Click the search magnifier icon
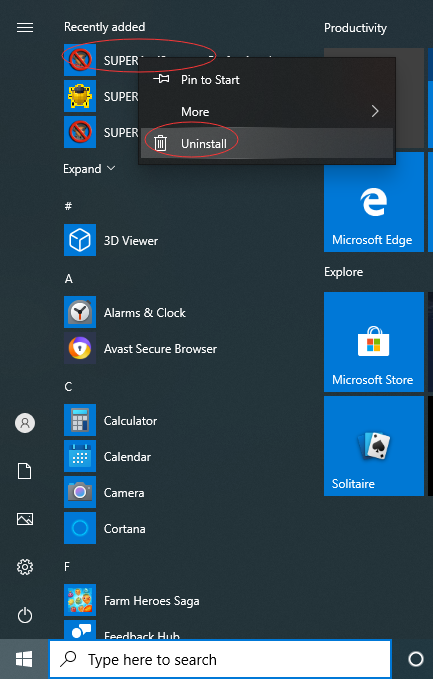This screenshot has height=679, width=433. [x=68, y=659]
